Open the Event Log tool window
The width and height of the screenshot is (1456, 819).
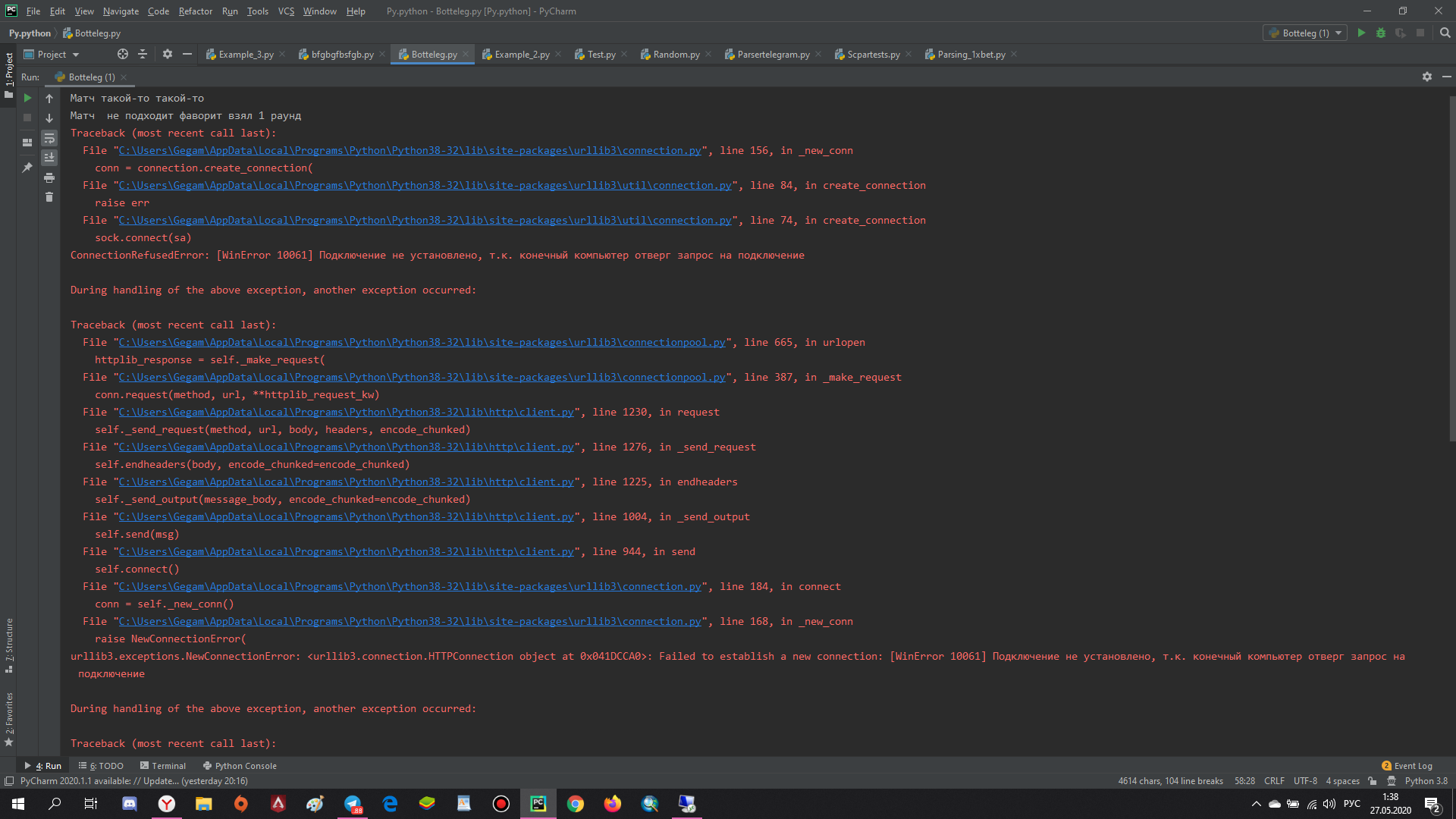1407,766
